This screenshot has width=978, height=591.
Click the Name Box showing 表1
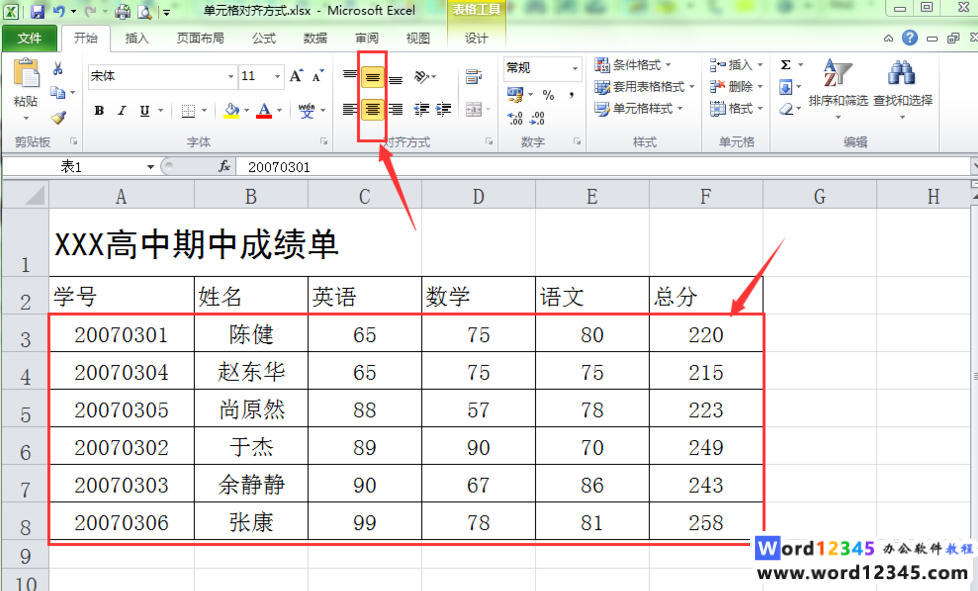pos(72,166)
